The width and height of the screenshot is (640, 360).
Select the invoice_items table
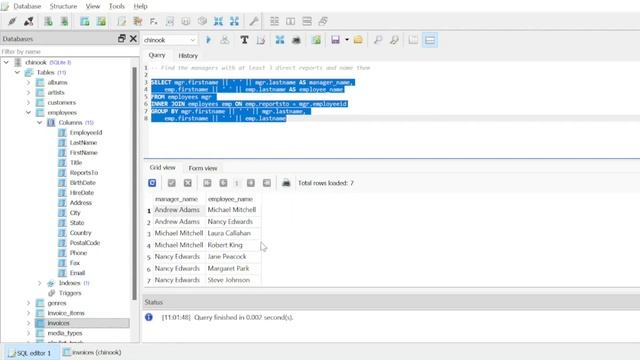point(66,313)
